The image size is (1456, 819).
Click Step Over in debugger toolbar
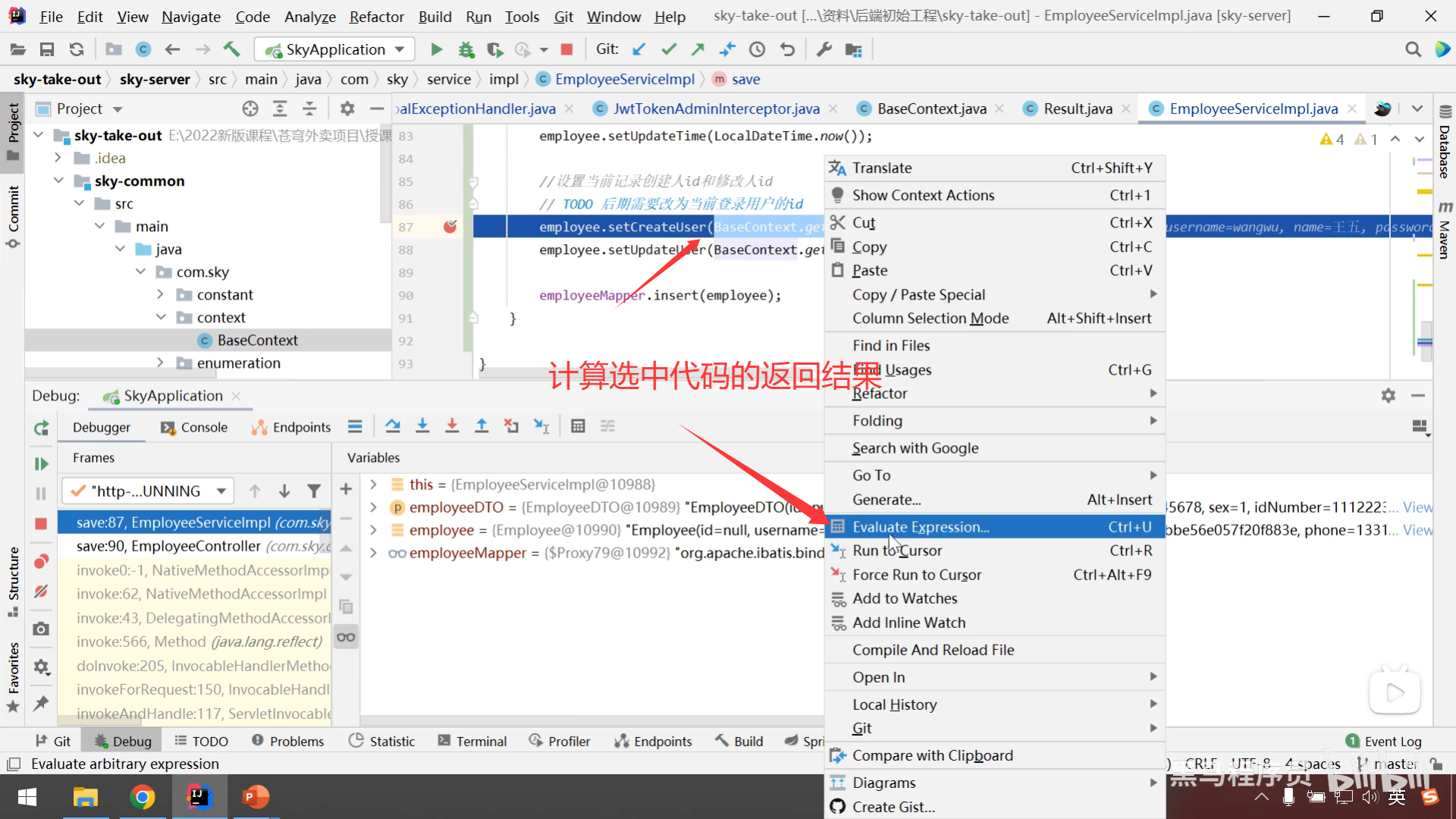point(393,427)
